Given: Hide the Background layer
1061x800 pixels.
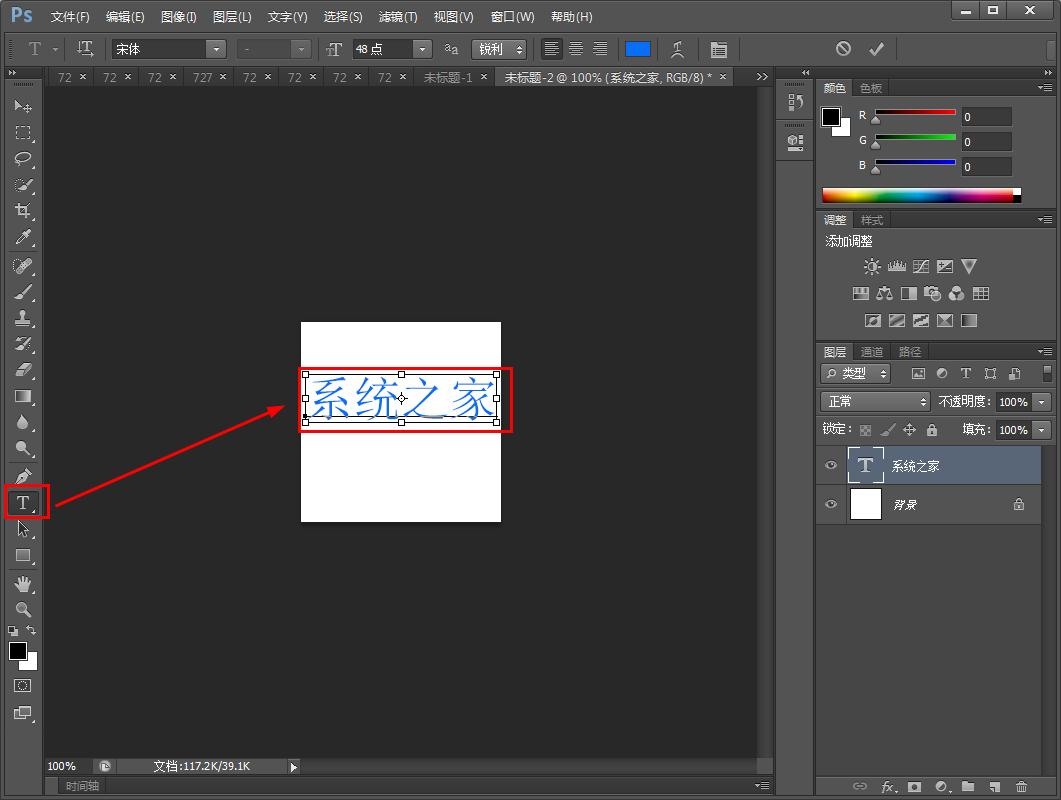Looking at the screenshot, I should (x=831, y=505).
